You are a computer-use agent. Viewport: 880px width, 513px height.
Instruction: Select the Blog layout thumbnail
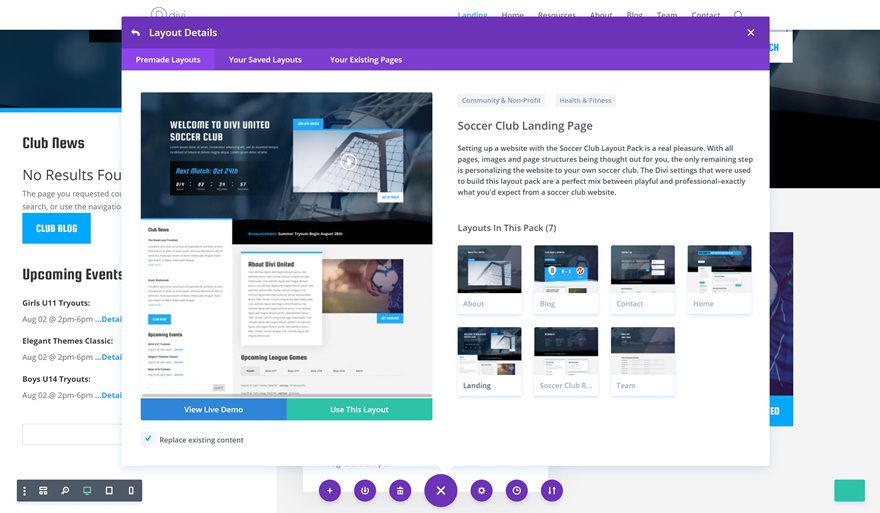pyautogui.click(x=566, y=279)
